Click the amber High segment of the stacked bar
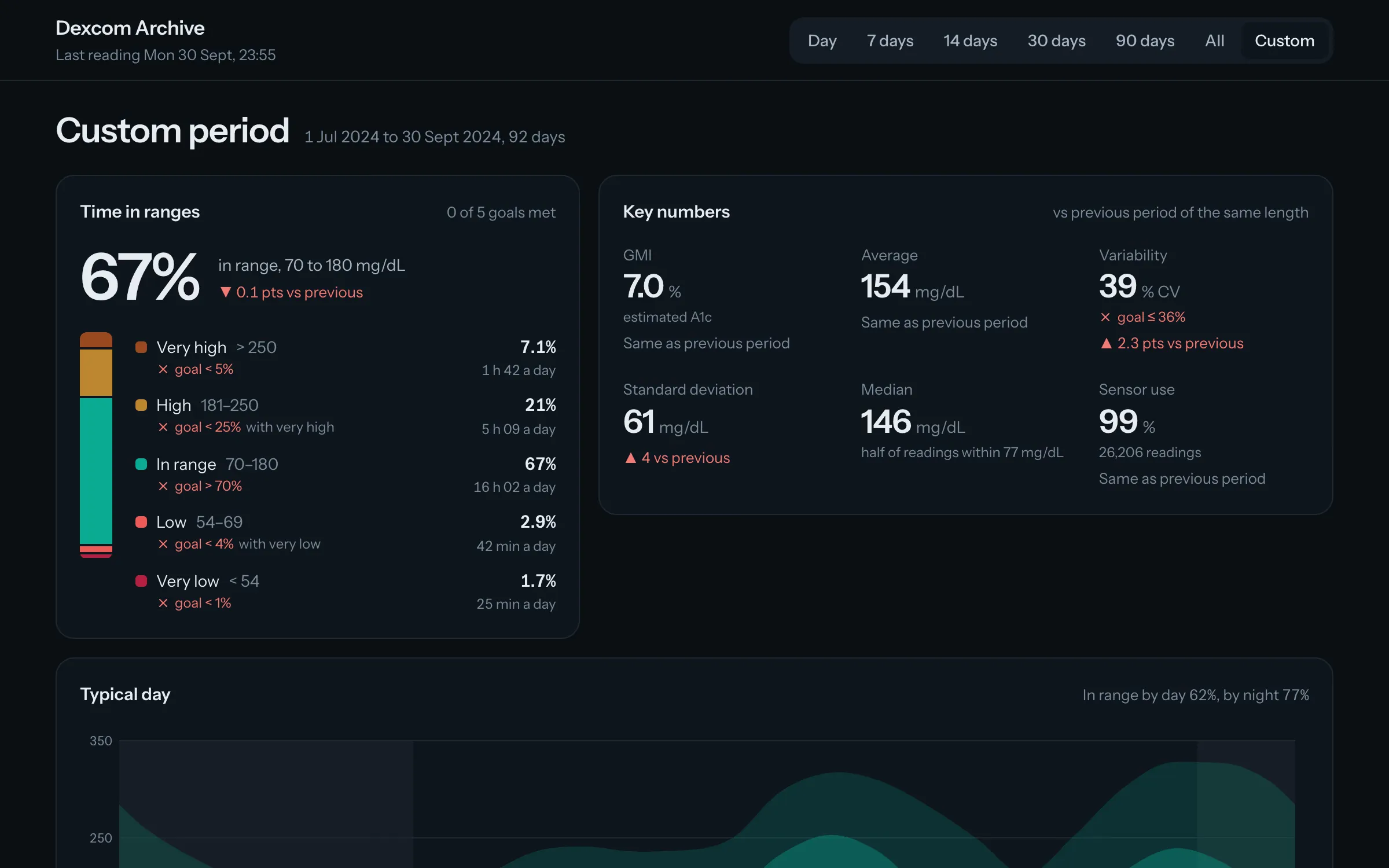 click(96, 372)
